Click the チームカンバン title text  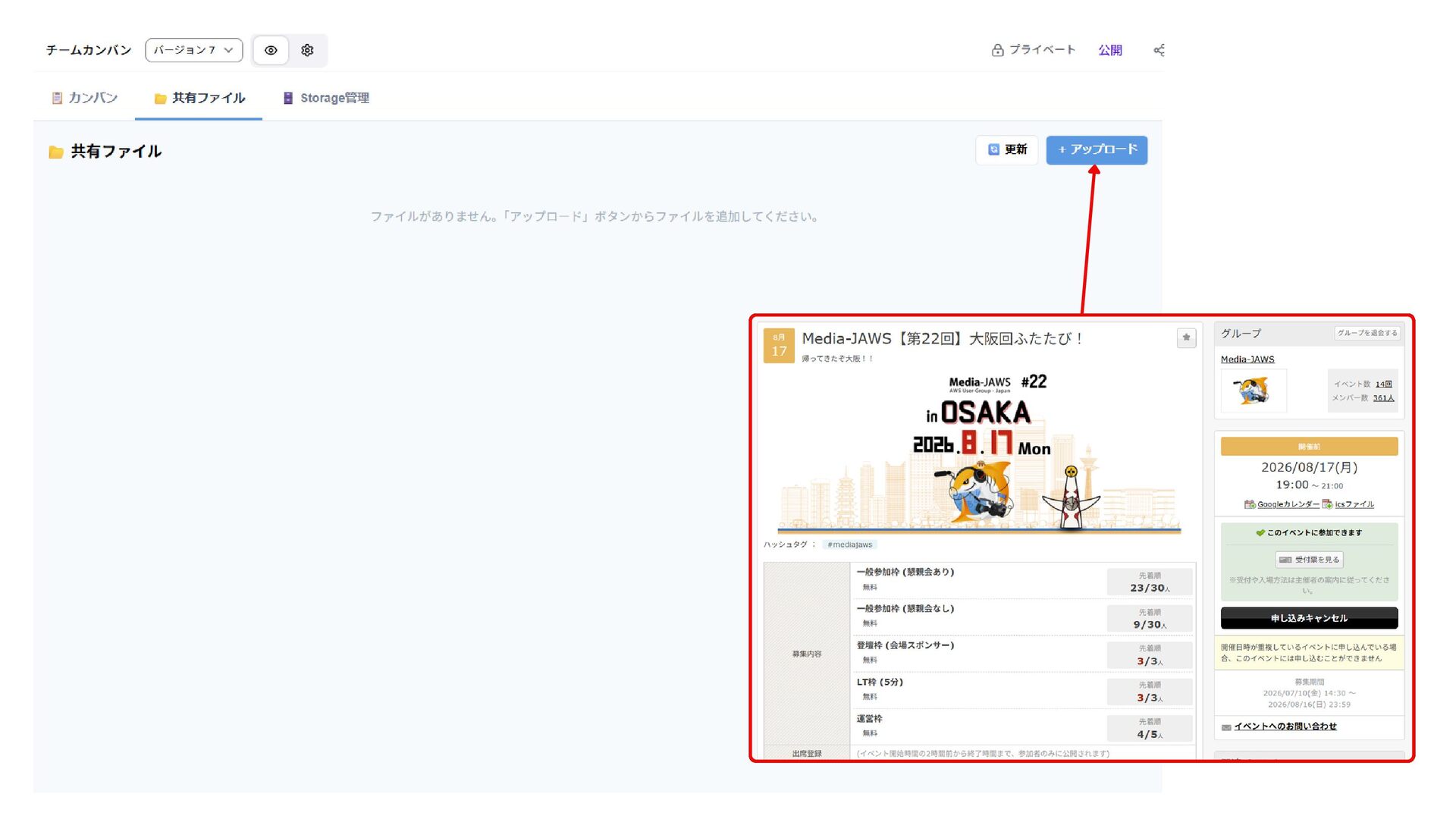(89, 50)
